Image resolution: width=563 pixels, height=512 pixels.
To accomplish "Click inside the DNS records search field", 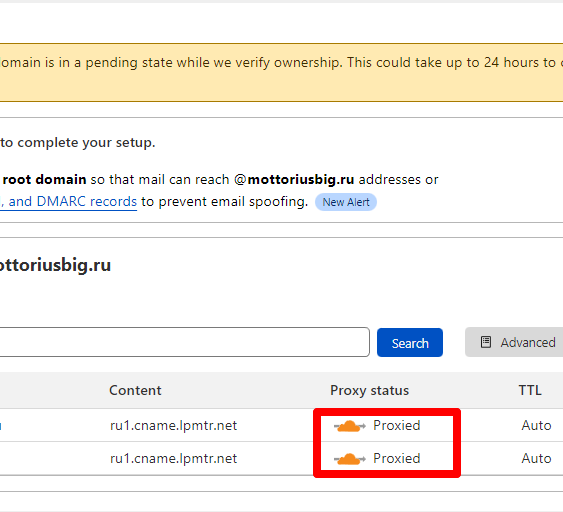I will 185,342.
